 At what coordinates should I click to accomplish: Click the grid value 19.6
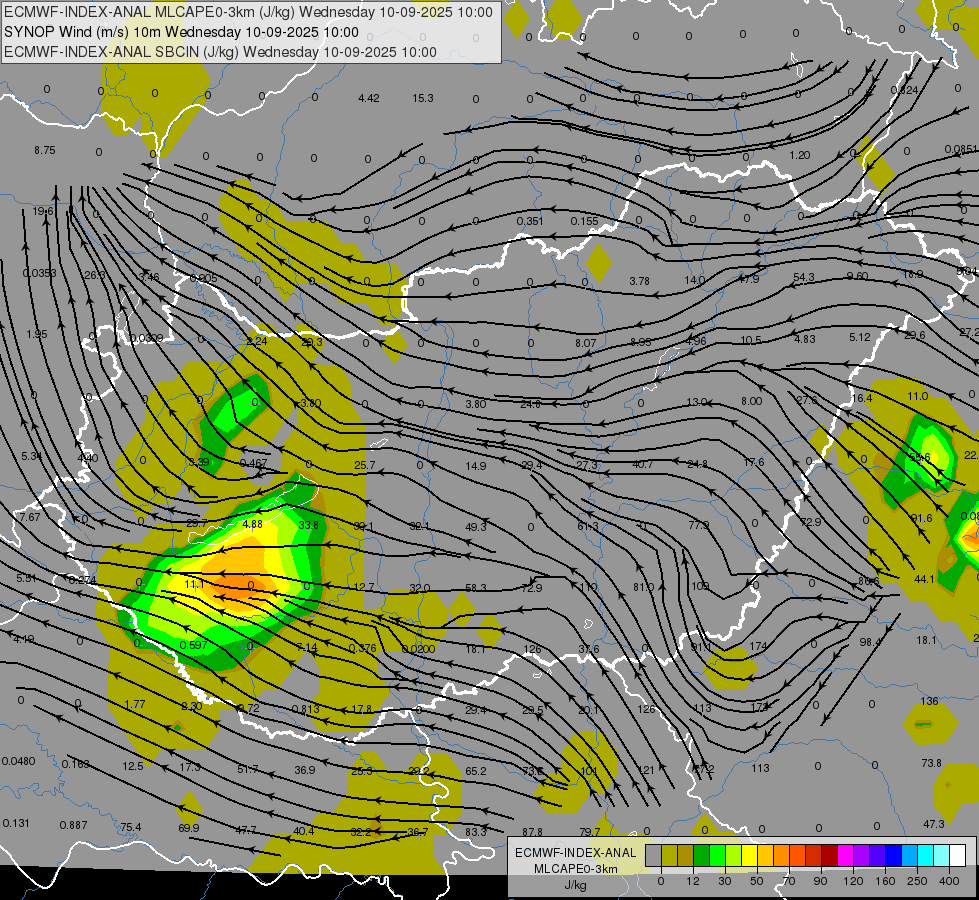click(43, 211)
